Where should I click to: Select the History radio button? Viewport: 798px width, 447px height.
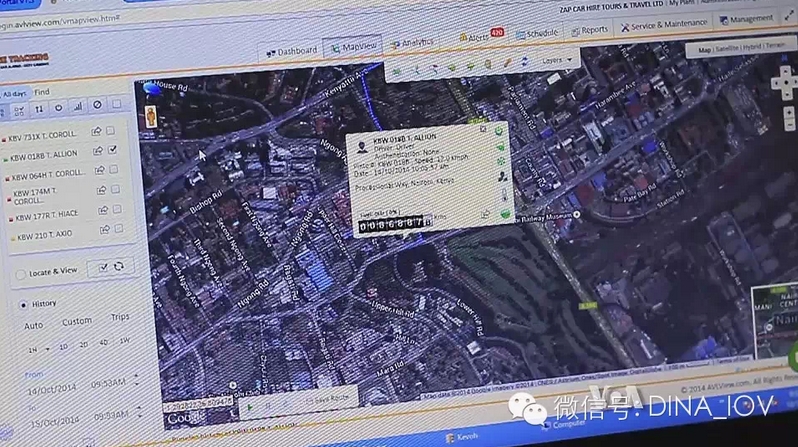click(23, 304)
